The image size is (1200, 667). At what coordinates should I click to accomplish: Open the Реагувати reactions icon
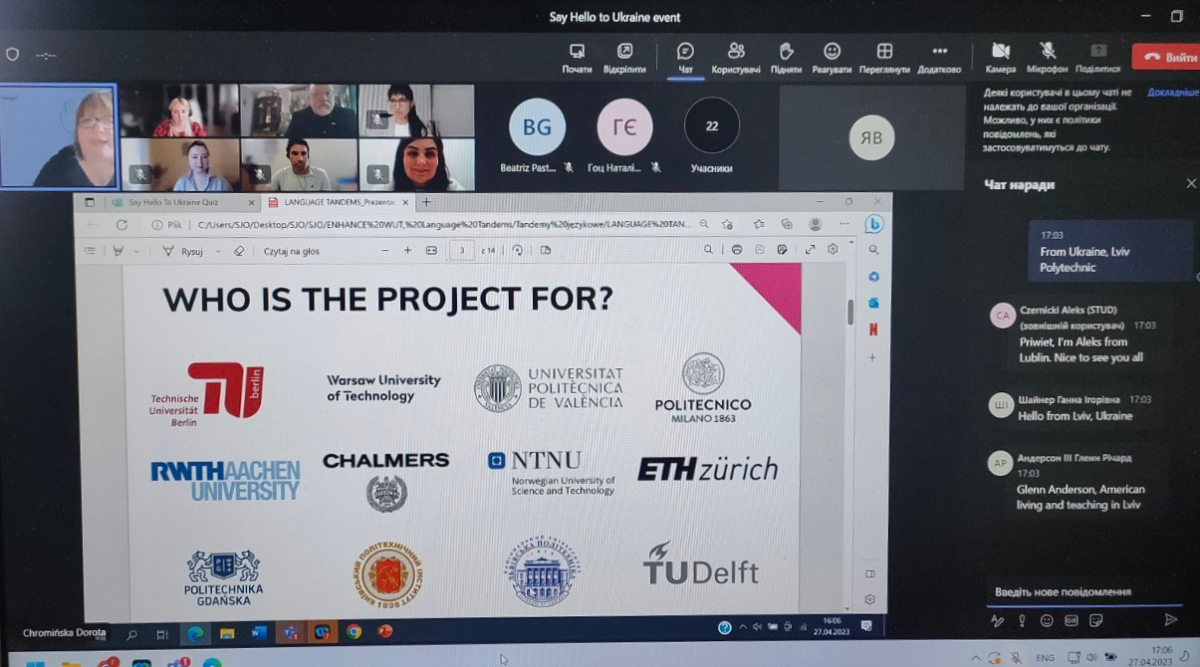tap(831, 52)
